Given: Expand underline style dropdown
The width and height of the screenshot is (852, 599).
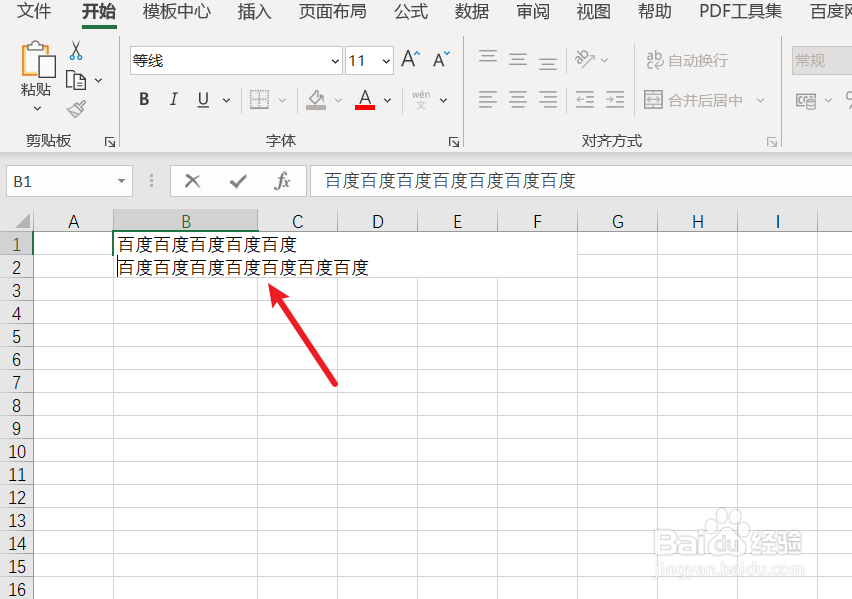Looking at the screenshot, I should [227, 100].
